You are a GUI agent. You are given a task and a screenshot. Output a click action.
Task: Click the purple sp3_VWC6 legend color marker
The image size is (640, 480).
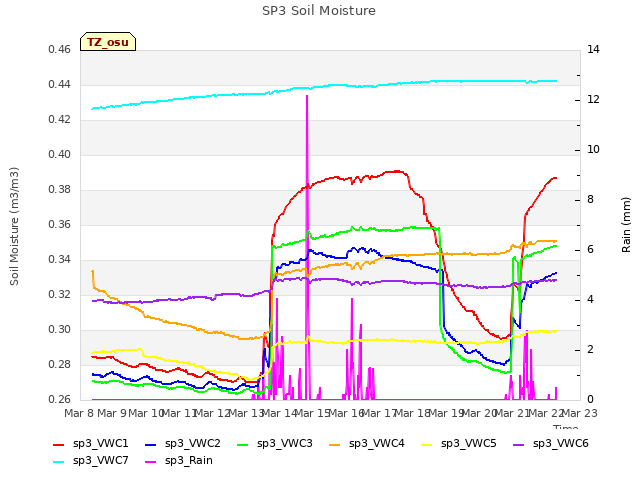[x=519, y=445]
